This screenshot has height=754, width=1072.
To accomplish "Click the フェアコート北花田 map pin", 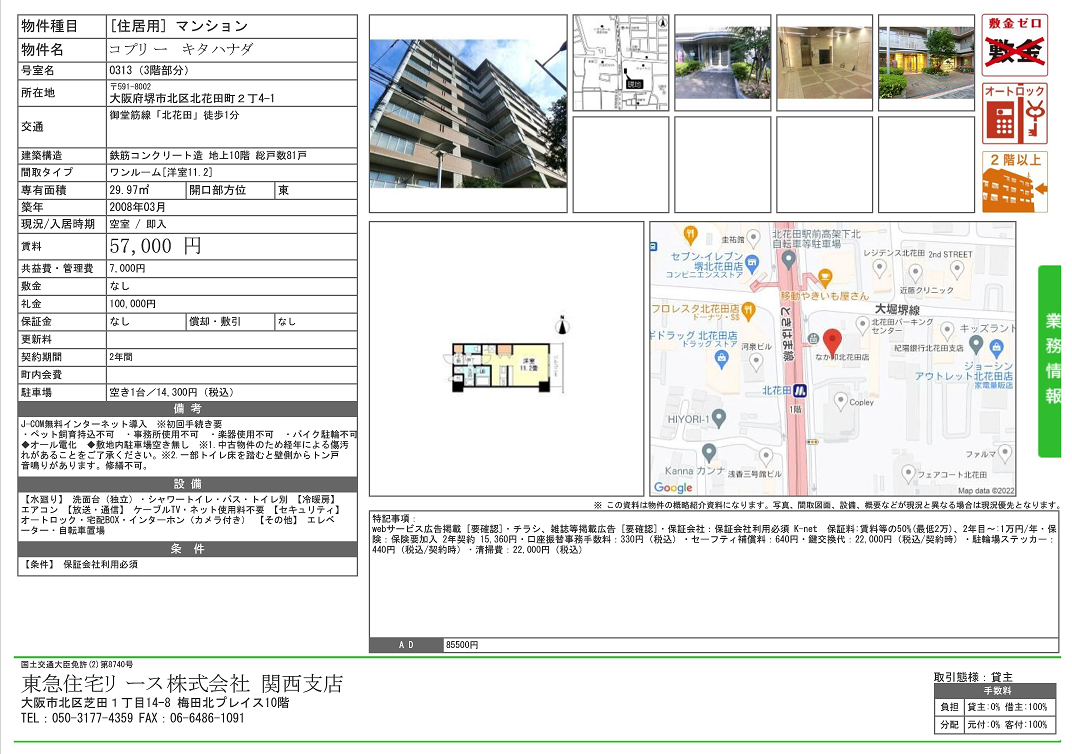I will 908,472.
